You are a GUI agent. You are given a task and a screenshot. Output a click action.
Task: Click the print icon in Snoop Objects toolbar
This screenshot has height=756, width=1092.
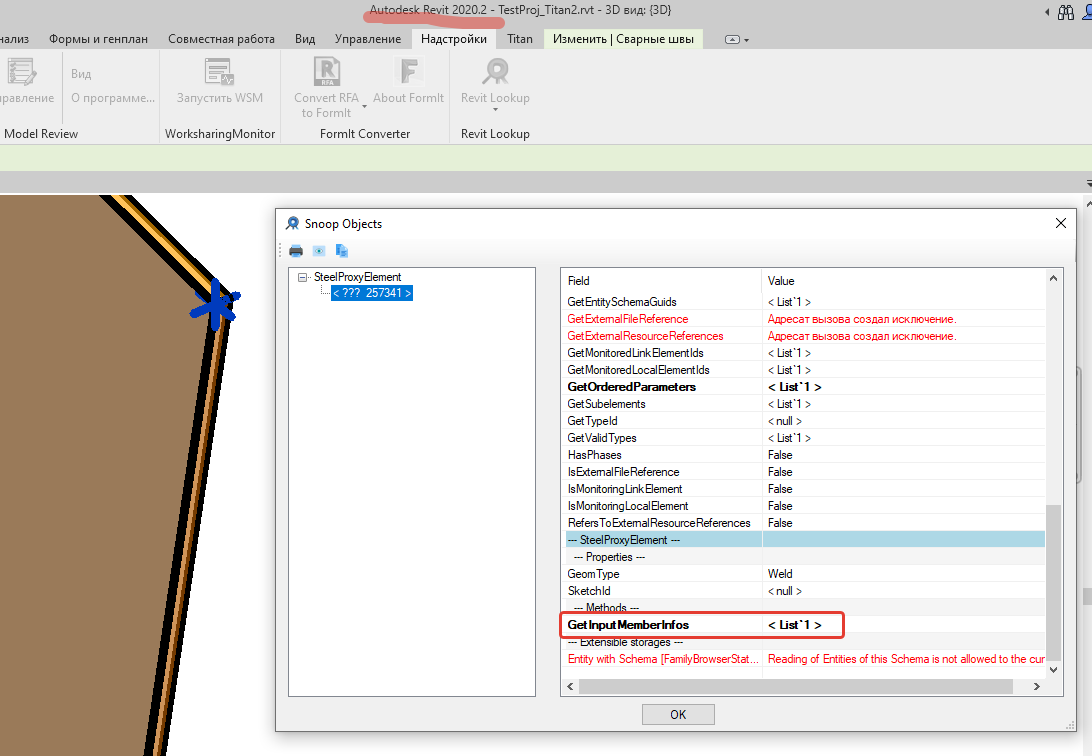(296, 251)
